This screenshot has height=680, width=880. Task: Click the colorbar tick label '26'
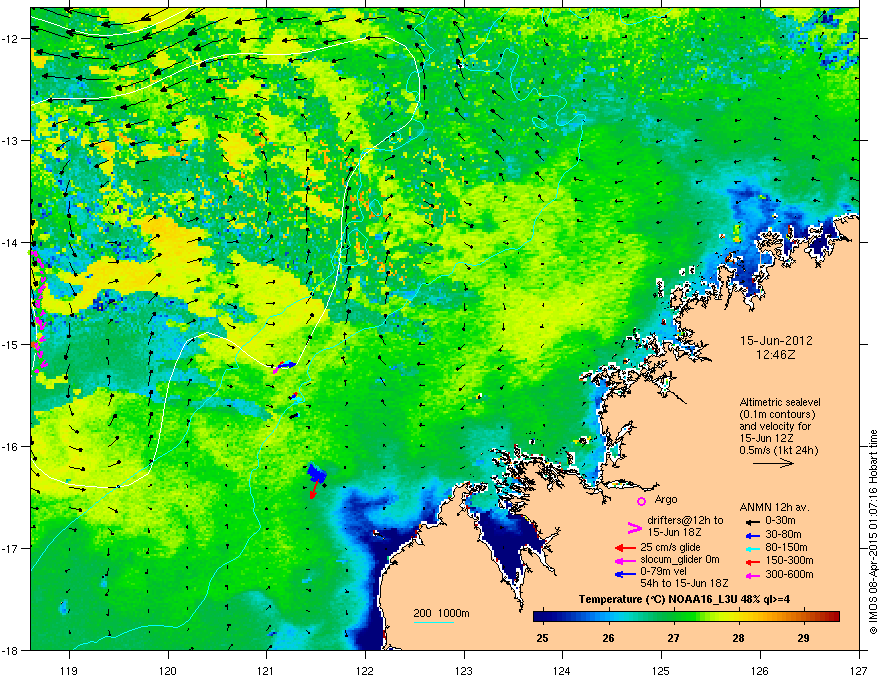pyautogui.click(x=608, y=638)
